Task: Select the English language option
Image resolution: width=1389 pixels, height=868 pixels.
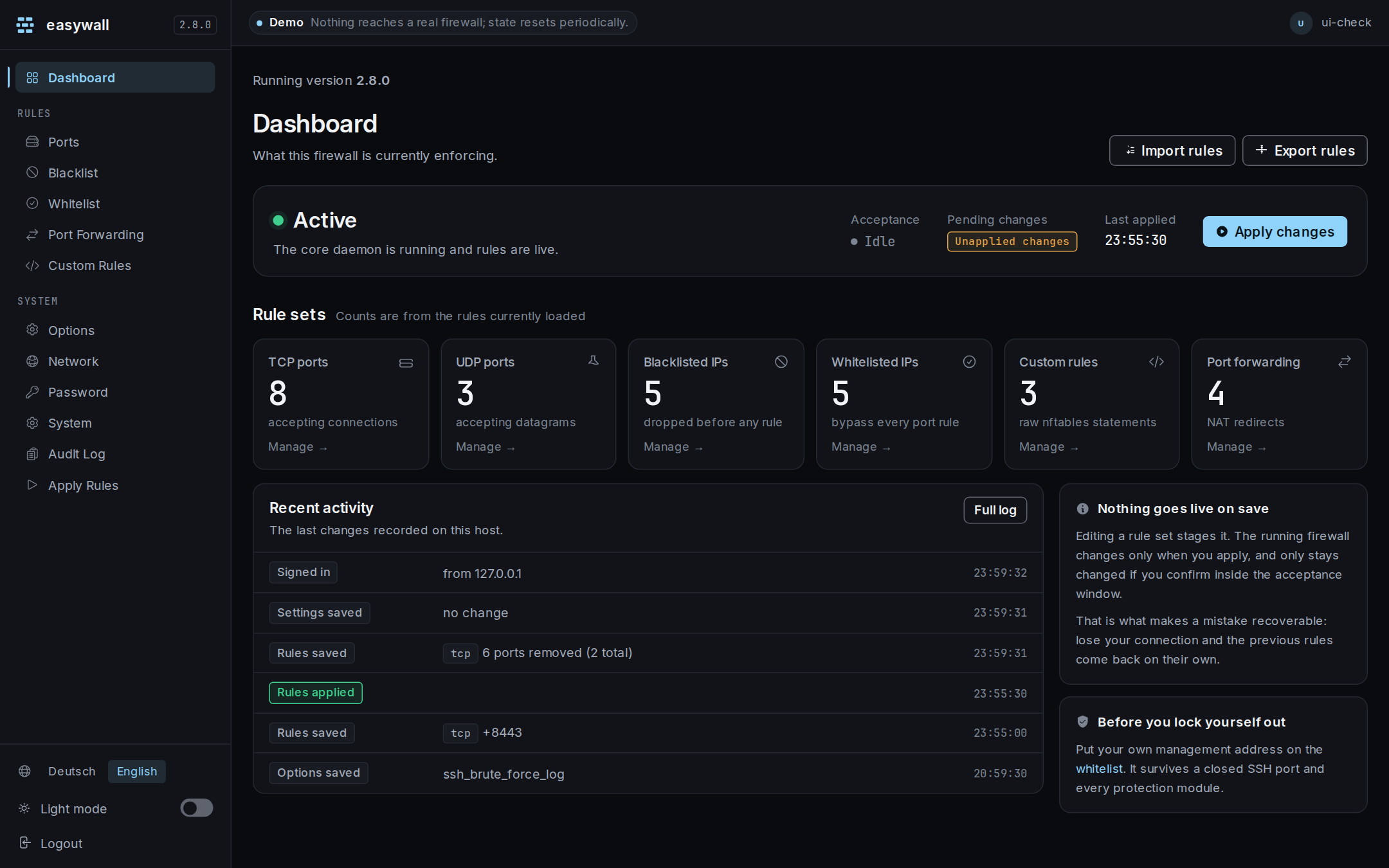Action: 137,771
